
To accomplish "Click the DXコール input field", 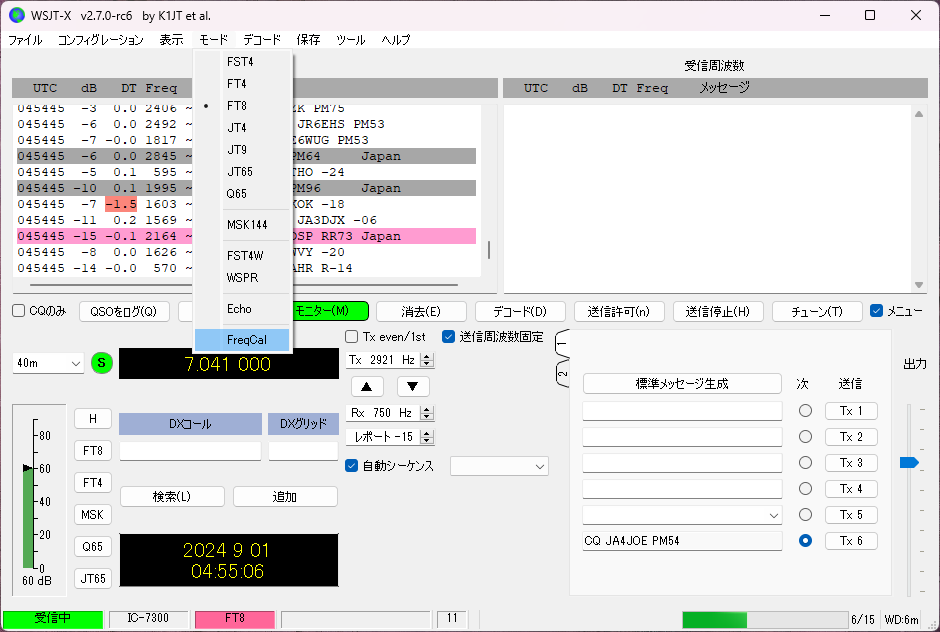I will point(190,451).
